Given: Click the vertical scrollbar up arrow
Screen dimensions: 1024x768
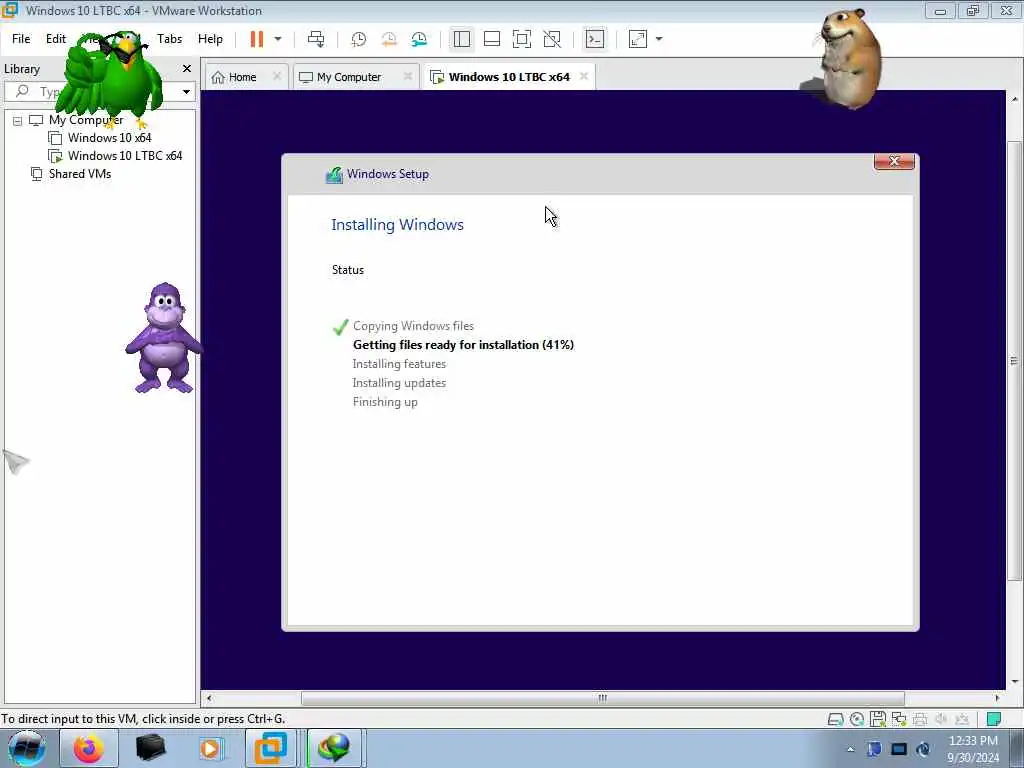Looking at the screenshot, I should point(1014,99).
